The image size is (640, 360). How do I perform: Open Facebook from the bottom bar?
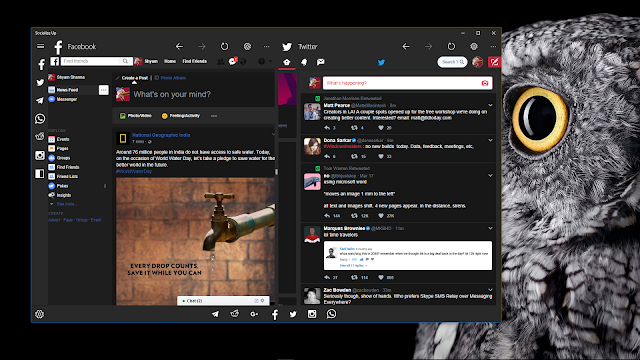(x=275, y=314)
